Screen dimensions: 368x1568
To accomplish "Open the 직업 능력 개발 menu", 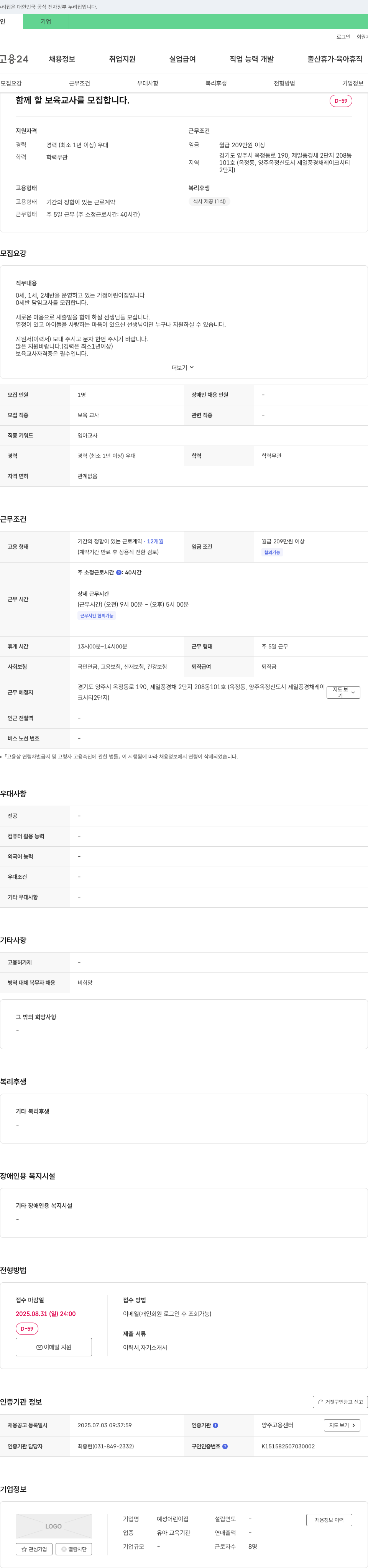I will click(x=251, y=59).
